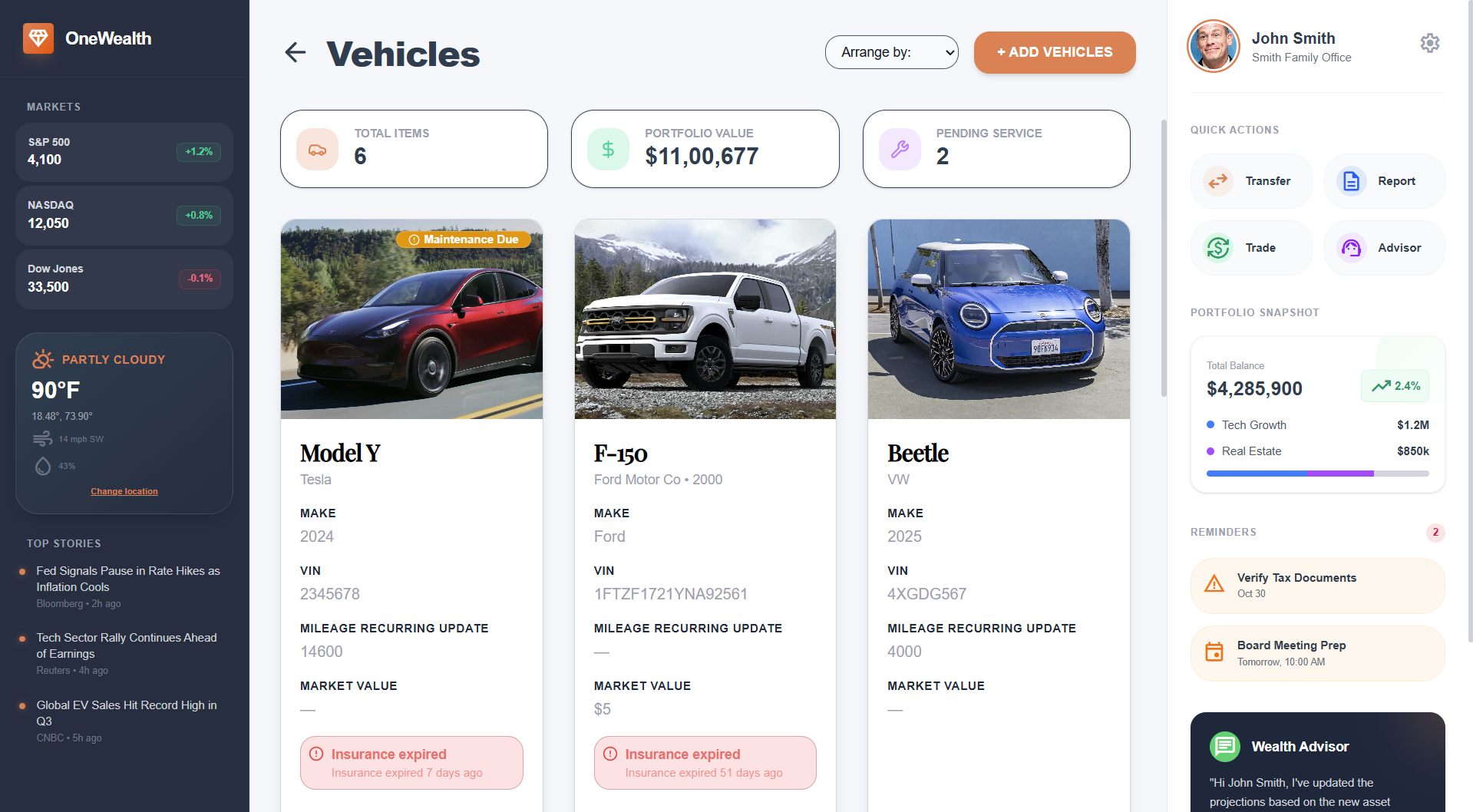Click the Pending Service wrench icon
The width and height of the screenshot is (1473, 812).
point(900,148)
